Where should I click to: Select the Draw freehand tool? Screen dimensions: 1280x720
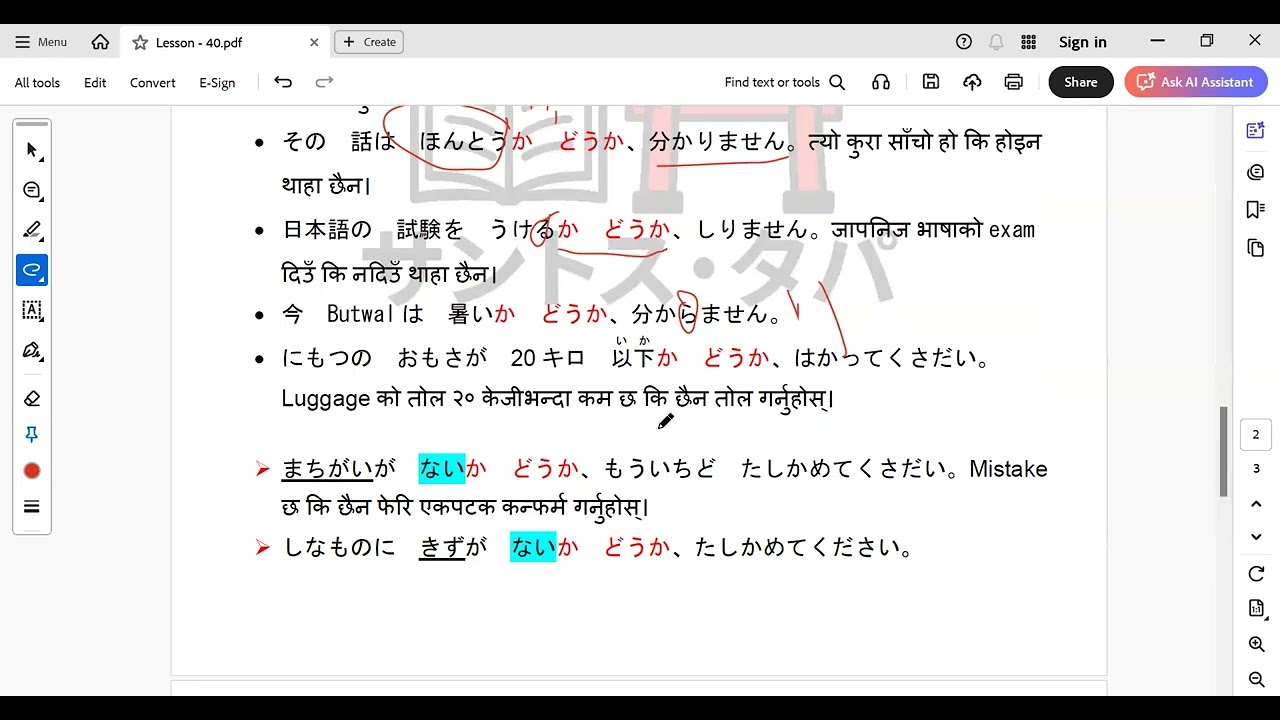pos(32,270)
